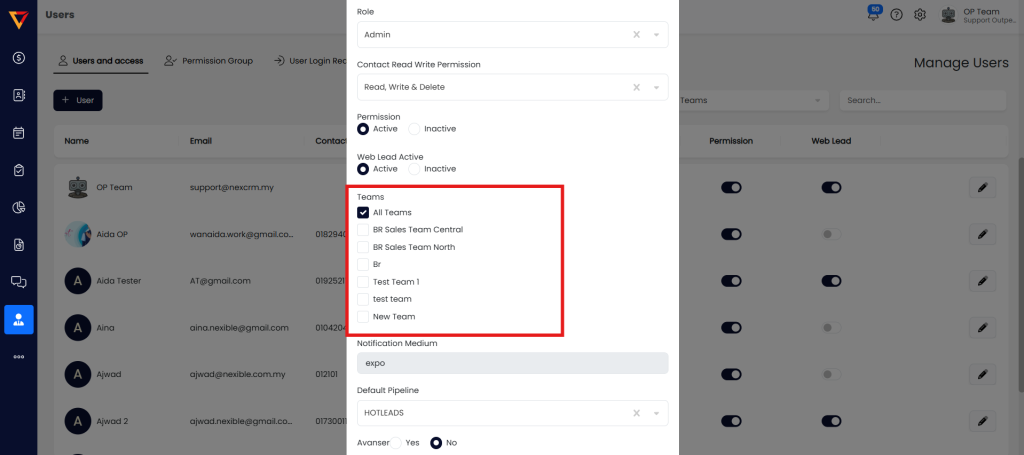Expand the Default Pipeline dropdown
Viewport: 1024px width, 455px height.
[x=656, y=412]
